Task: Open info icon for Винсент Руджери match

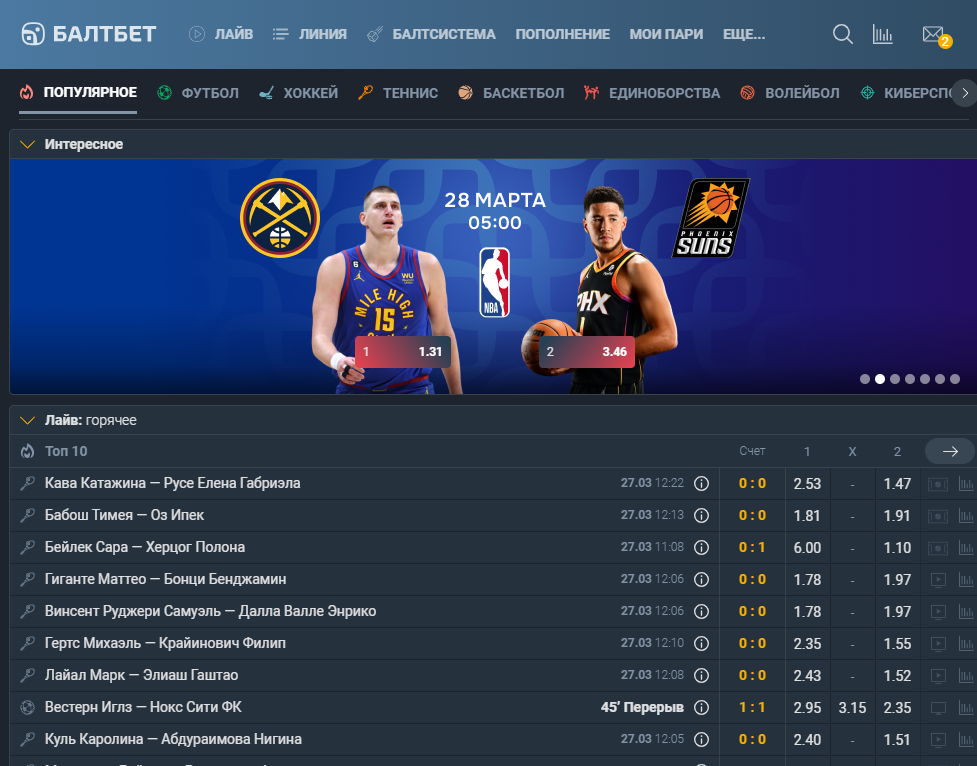Action: (702, 611)
